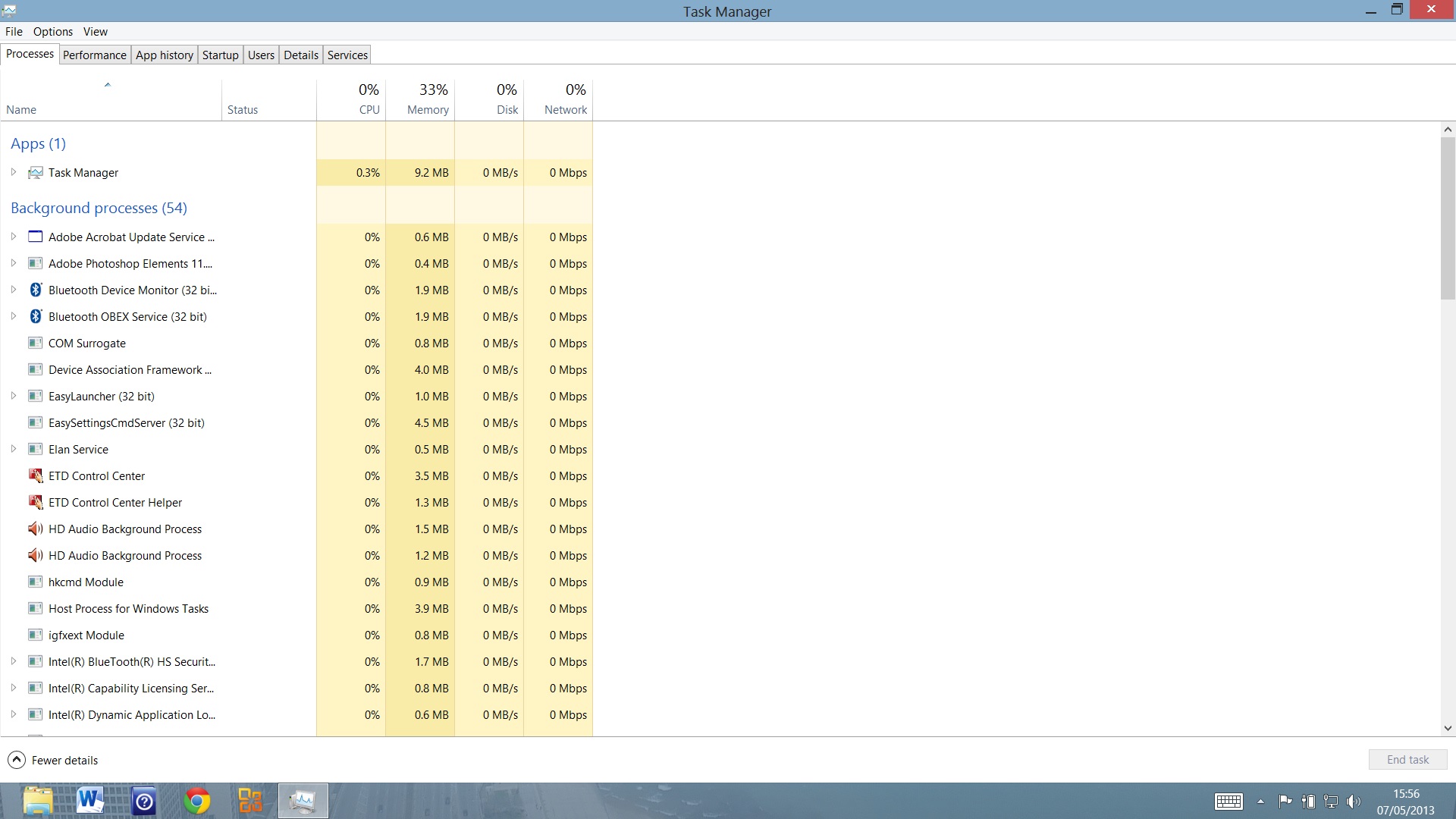Expand the Elan Service row
This screenshot has width=1456, height=819.
(x=14, y=449)
